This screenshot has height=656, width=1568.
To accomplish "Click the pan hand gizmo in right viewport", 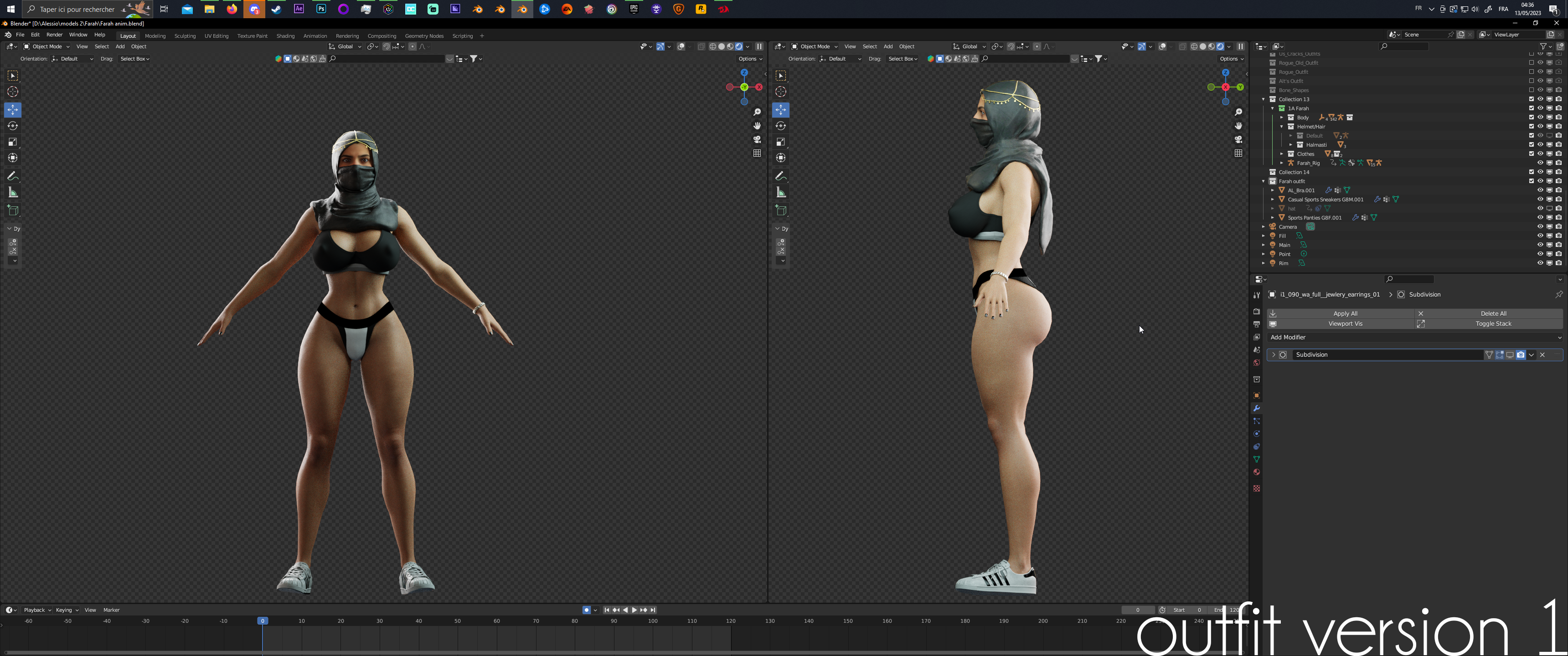I will coord(1238,126).
